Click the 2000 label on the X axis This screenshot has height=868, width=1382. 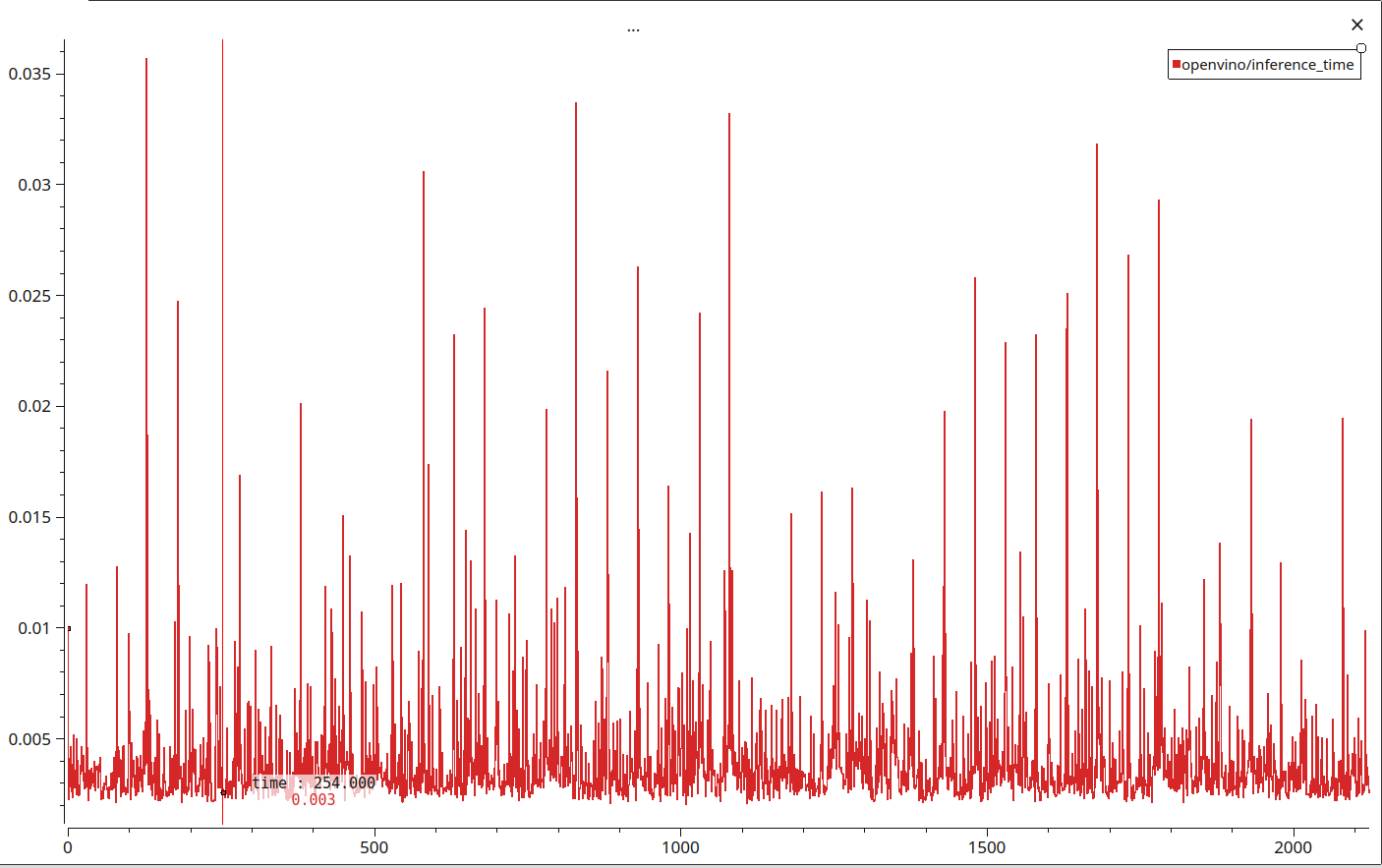[1294, 847]
